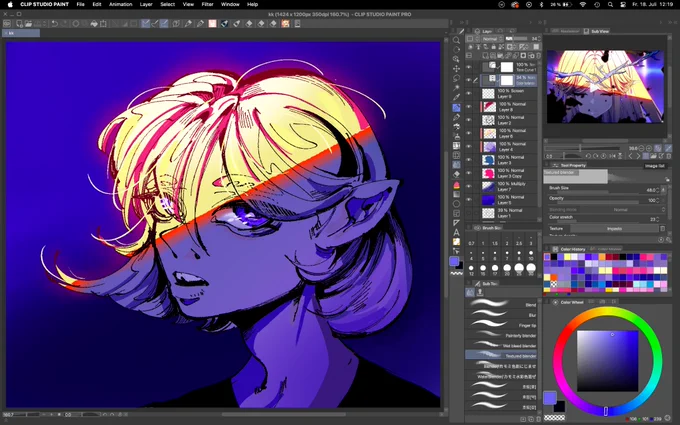The image size is (680, 425).
Task: Click the Sub View reference image thumbnail
Action: pos(605,86)
